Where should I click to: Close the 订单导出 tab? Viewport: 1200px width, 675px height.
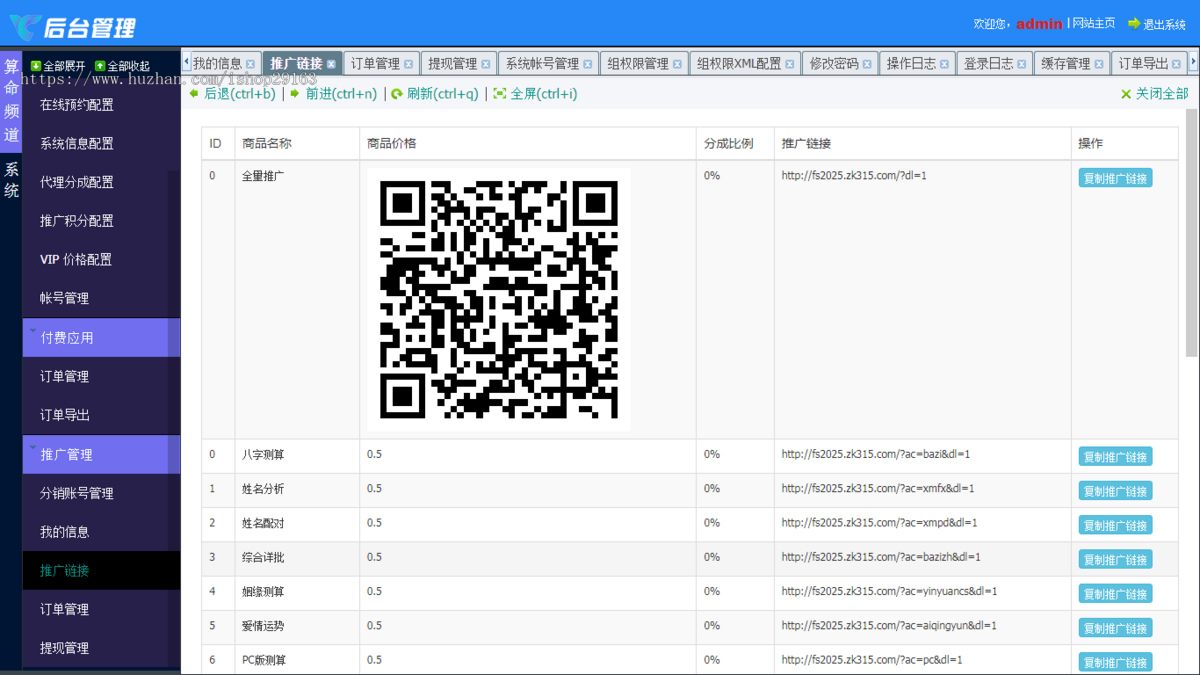(1177, 64)
